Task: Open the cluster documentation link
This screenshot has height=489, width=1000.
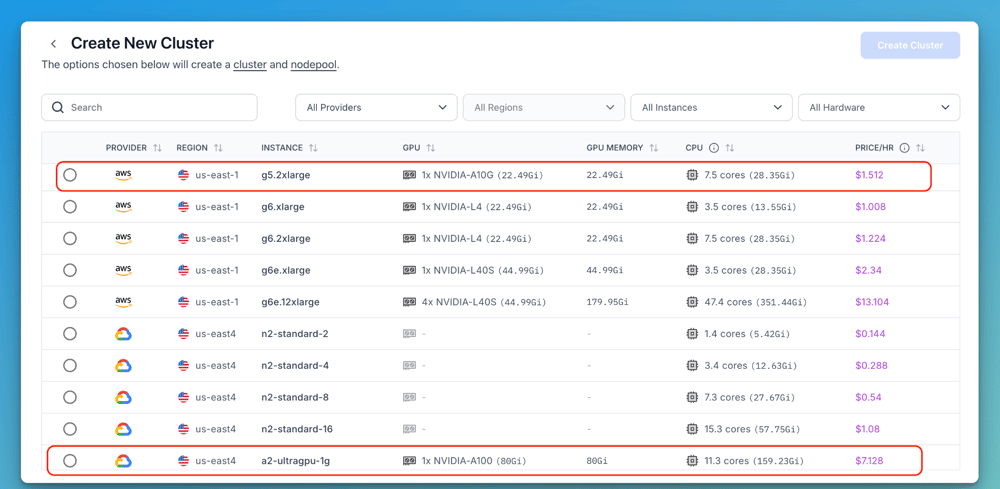Action: point(249,65)
